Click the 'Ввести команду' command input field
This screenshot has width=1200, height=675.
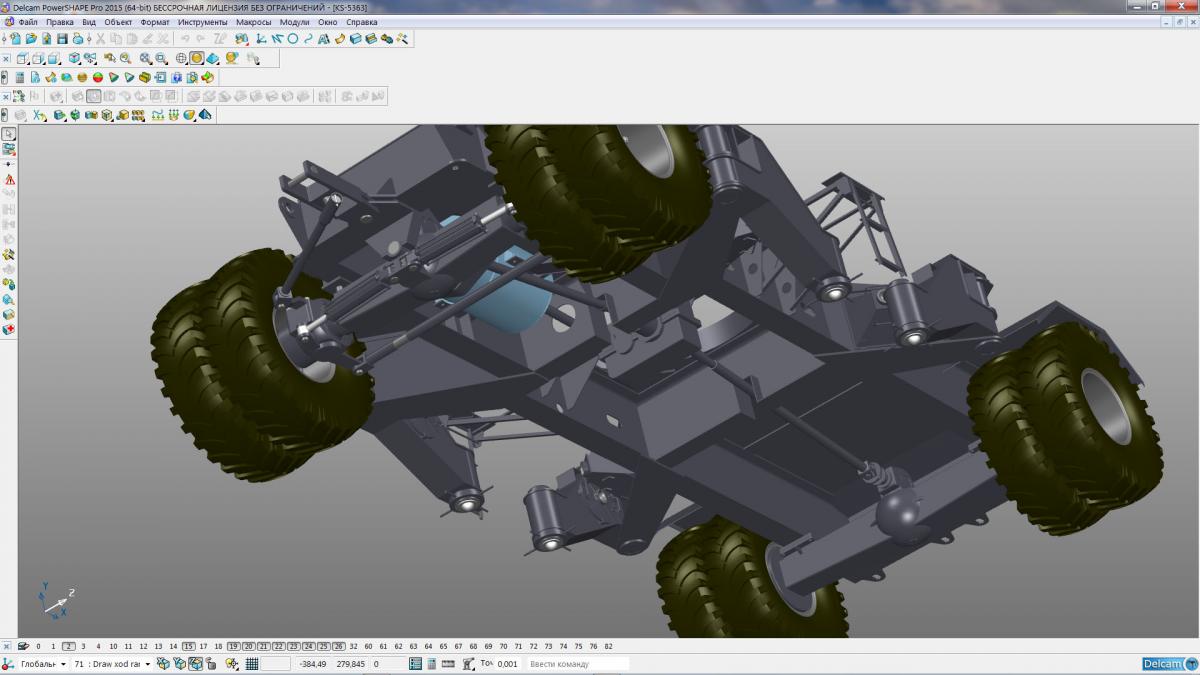click(x=577, y=664)
